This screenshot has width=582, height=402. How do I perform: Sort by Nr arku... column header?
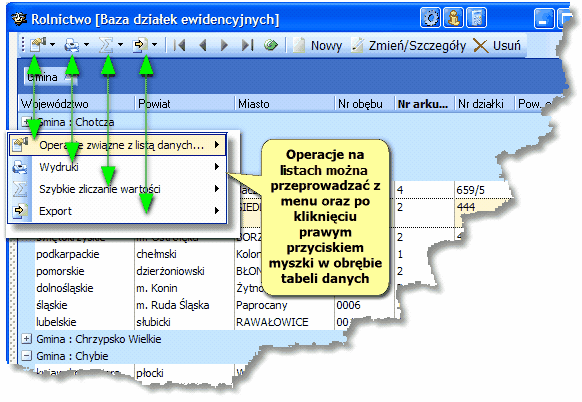tap(424, 104)
